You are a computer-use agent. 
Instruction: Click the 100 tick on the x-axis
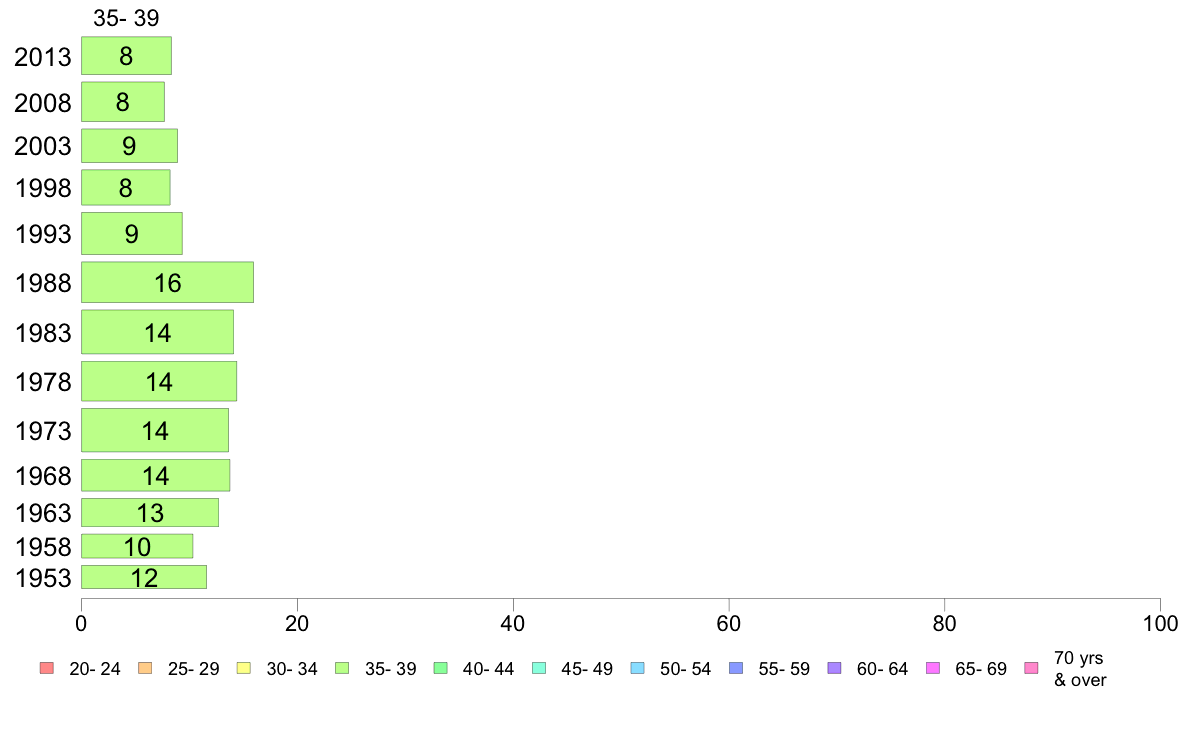coord(1160,624)
